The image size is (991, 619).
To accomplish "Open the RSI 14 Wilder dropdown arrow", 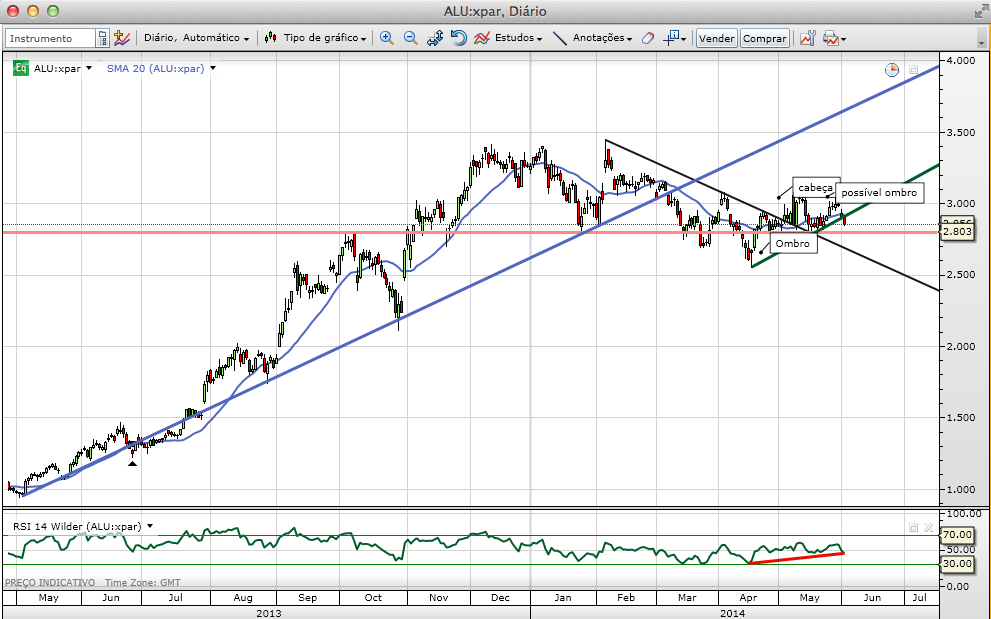I will pyautogui.click(x=150, y=525).
